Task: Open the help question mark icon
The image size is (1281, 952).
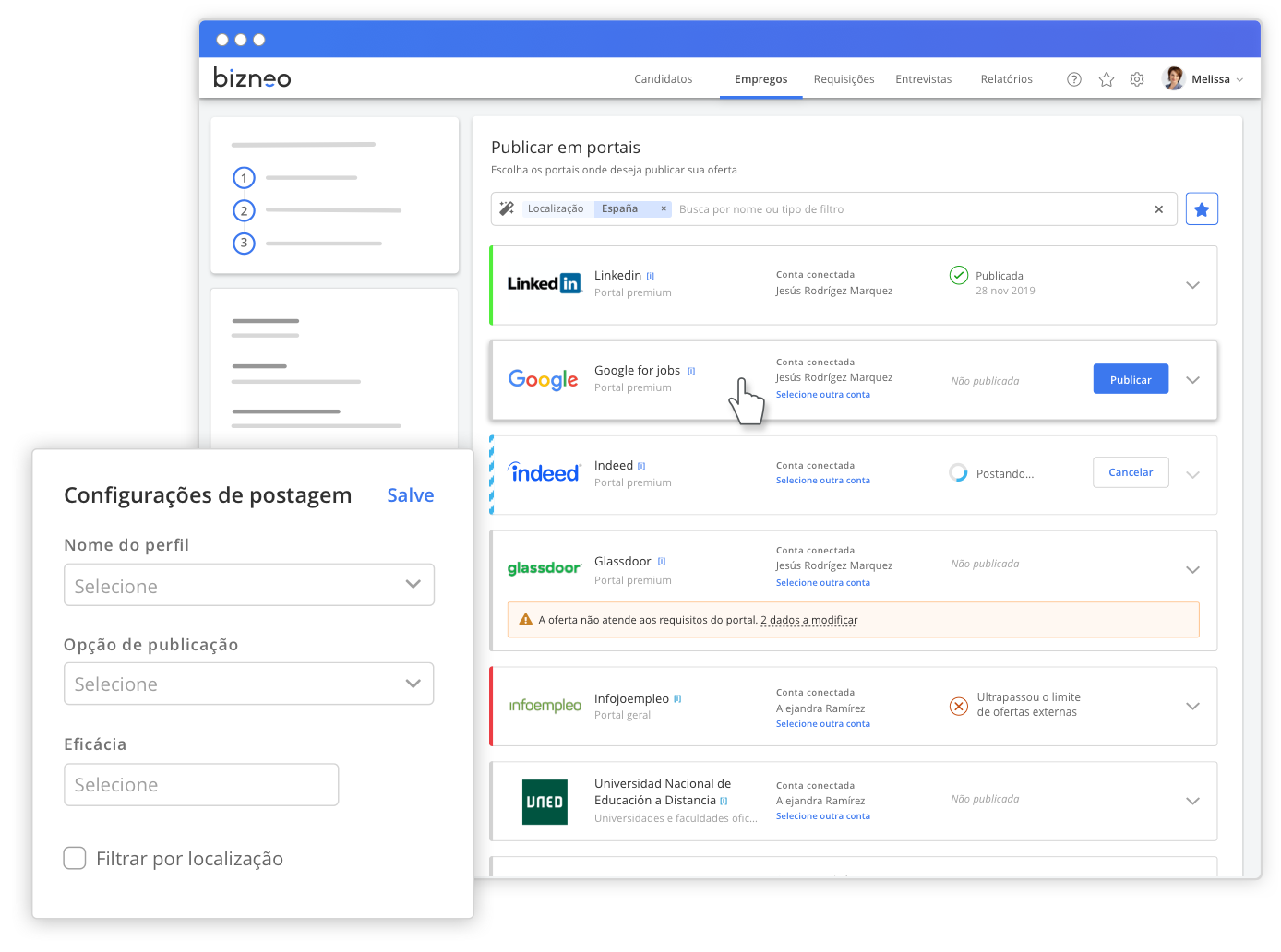Action: (x=1074, y=79)
